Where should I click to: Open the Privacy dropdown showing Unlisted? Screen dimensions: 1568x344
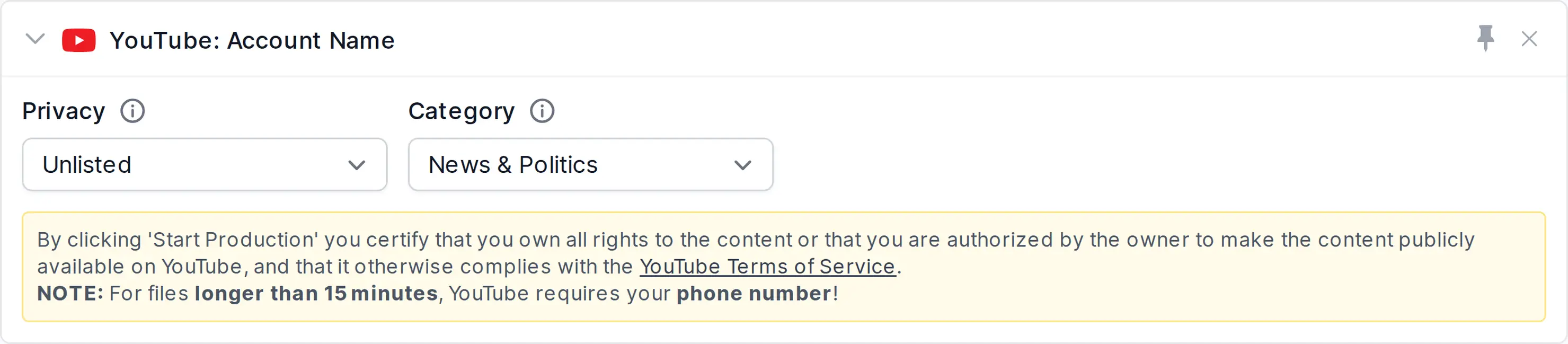[205, 164]
